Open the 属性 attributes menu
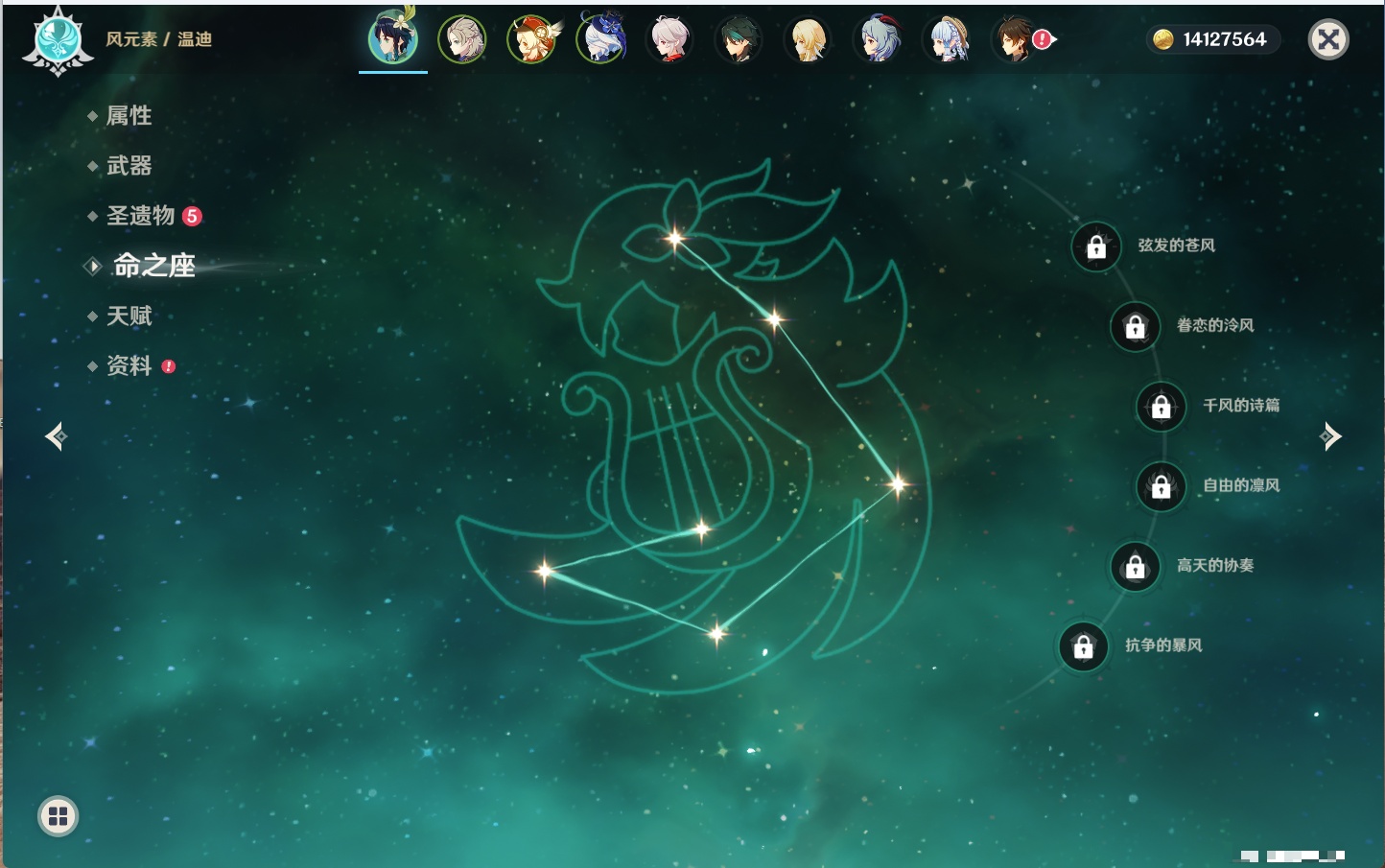Screen dimensions: 1385x868 point(129,116)
